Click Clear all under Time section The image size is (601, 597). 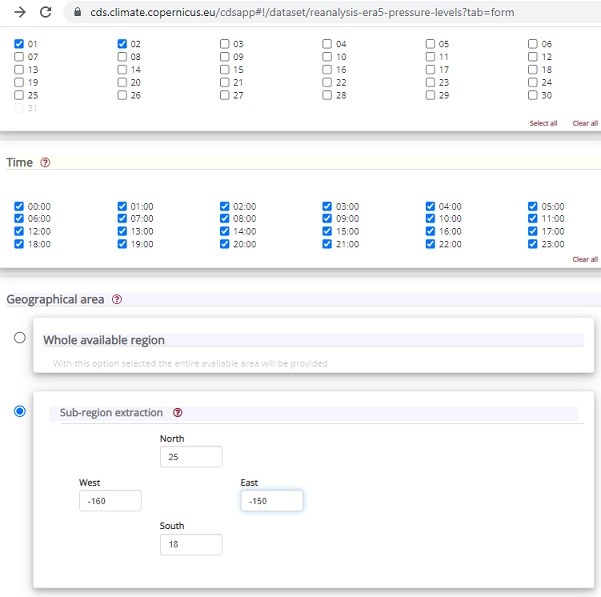coord(585,259)
